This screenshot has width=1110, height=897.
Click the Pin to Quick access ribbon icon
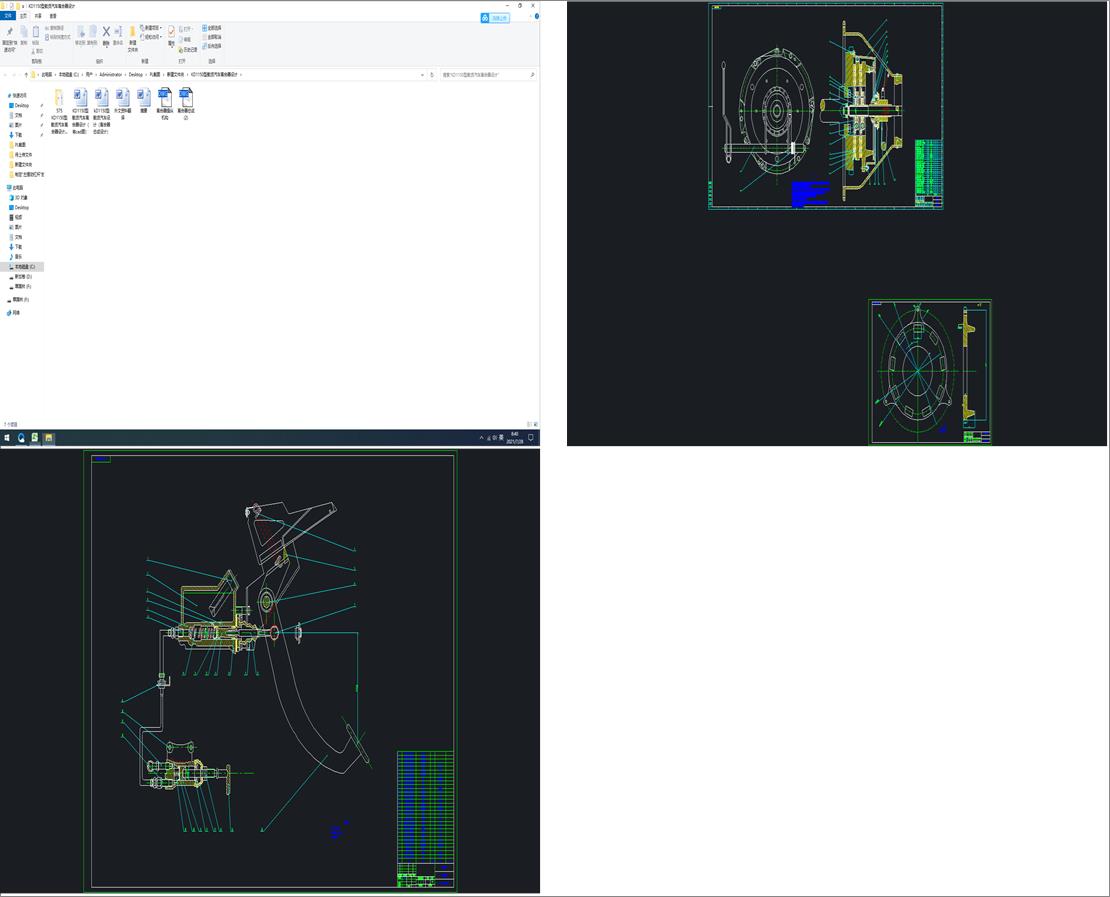coord(9,32)
